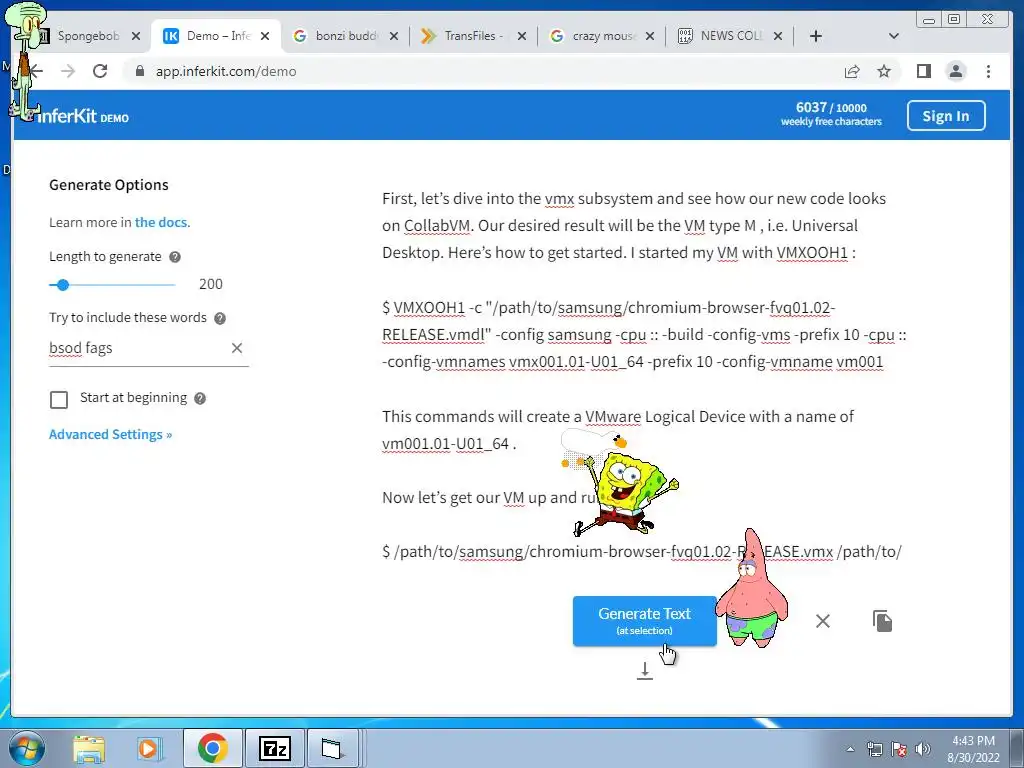The width and height of the screenshot is (1024, 768).
Task: Open 7-Zip from the taskbar
Action: click(274, 748)
